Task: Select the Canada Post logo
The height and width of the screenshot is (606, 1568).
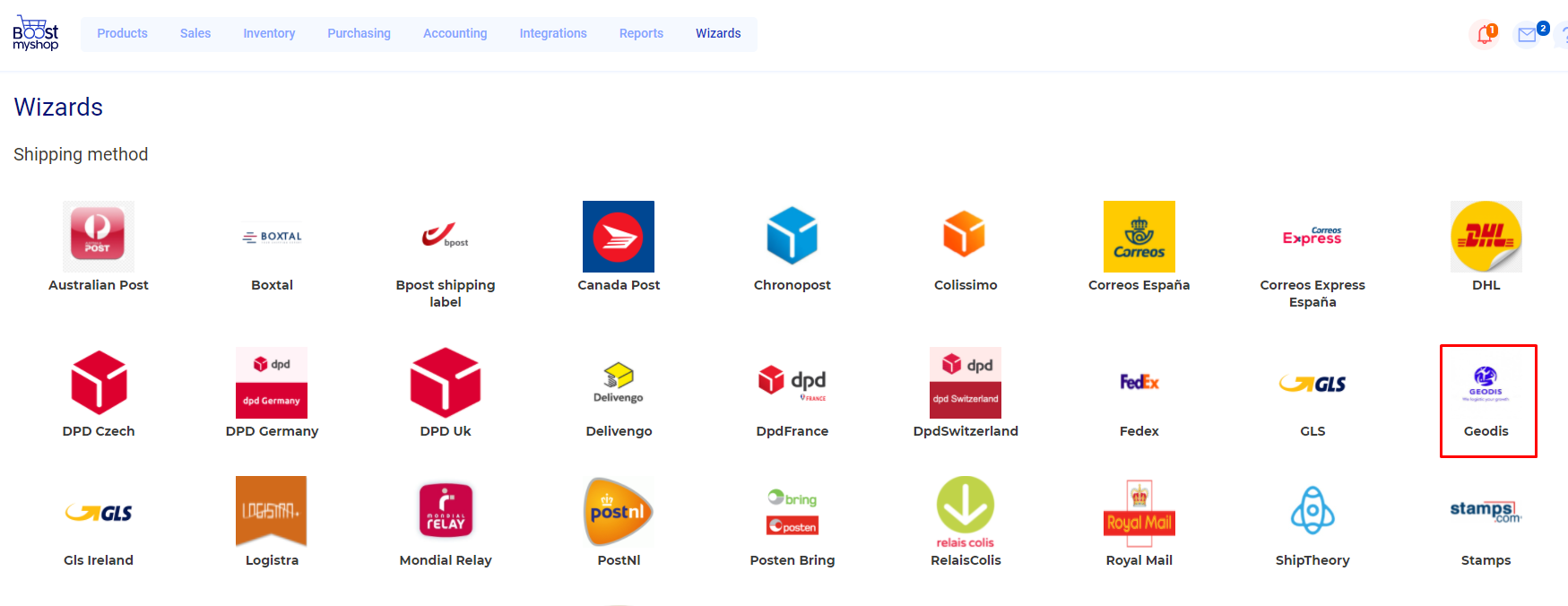Action: click(x=619, y=237)
